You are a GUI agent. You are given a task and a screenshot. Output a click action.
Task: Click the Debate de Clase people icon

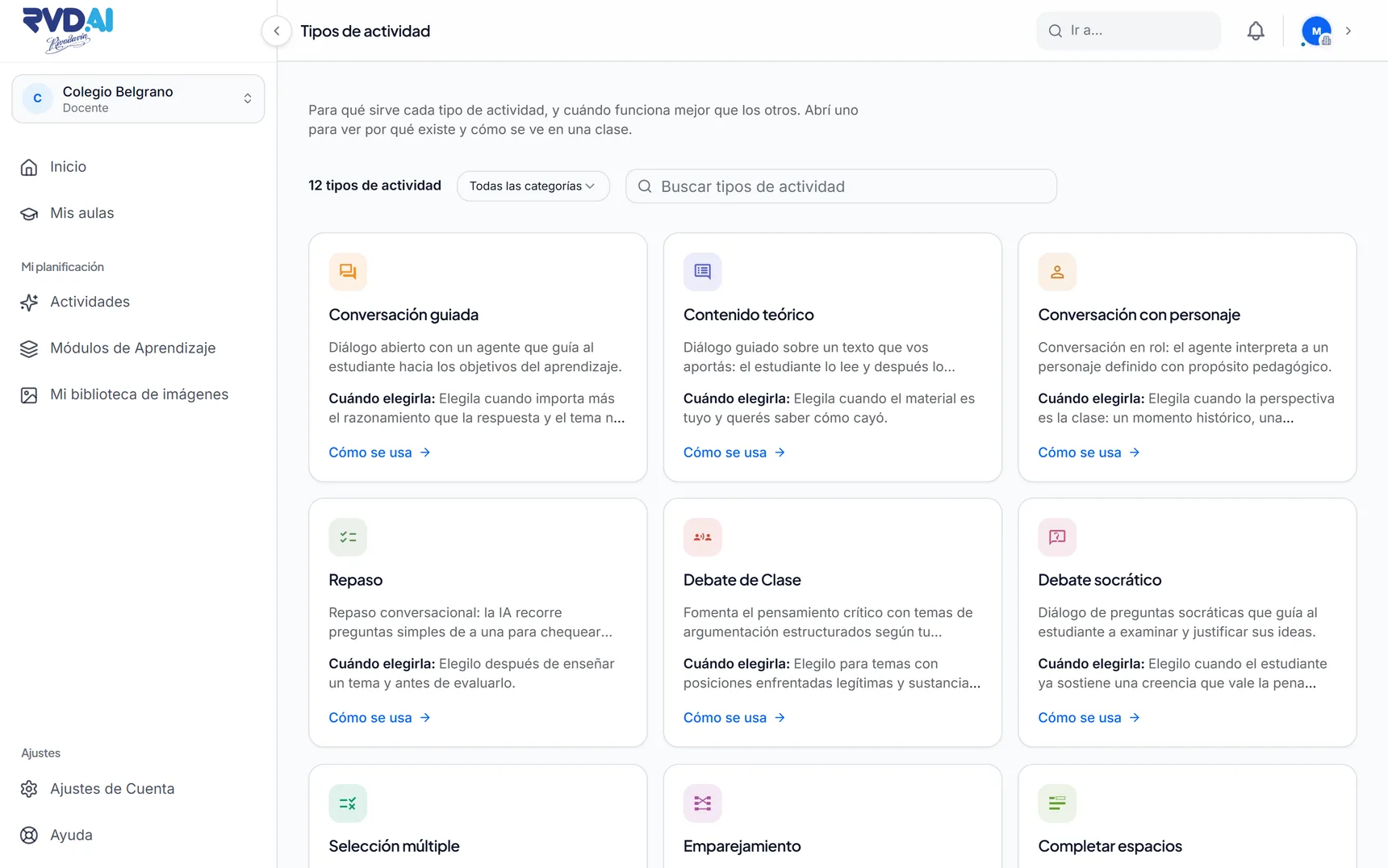[702, 537]
